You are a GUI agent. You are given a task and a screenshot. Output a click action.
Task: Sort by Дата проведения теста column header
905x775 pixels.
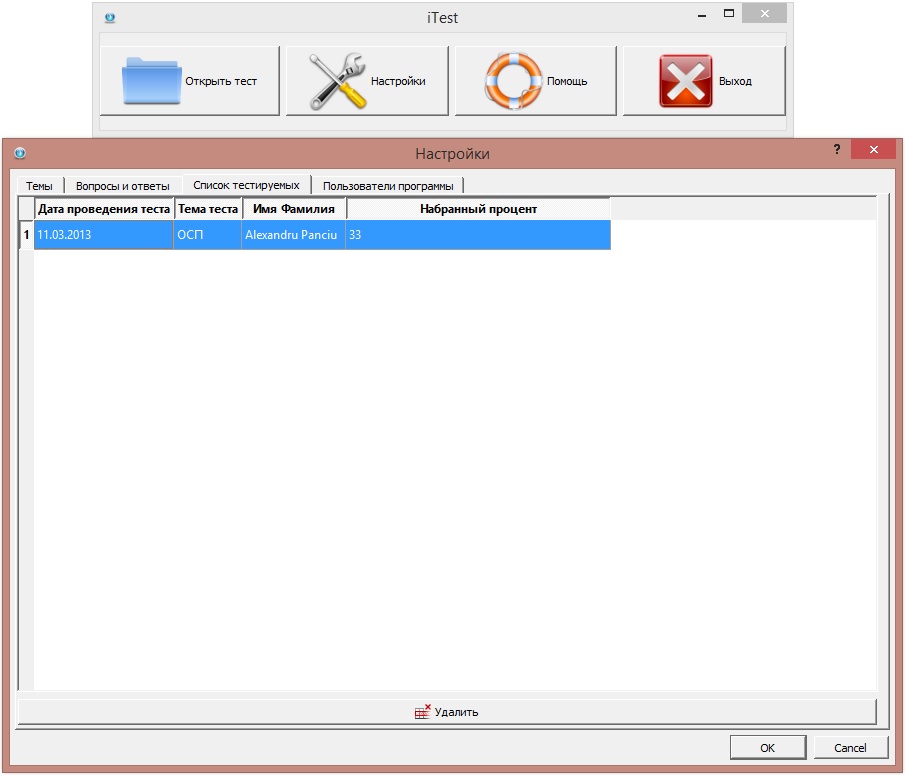(x=104, y=209)
